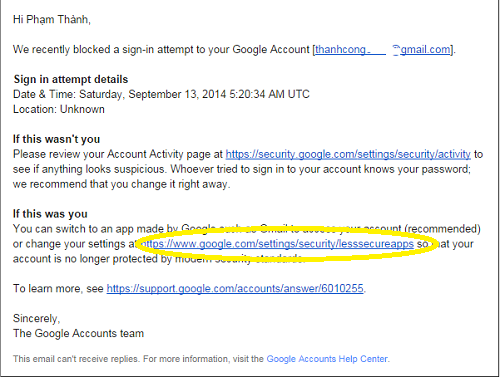Click the 'If this wasn't you' heading

tap(56, 139)
